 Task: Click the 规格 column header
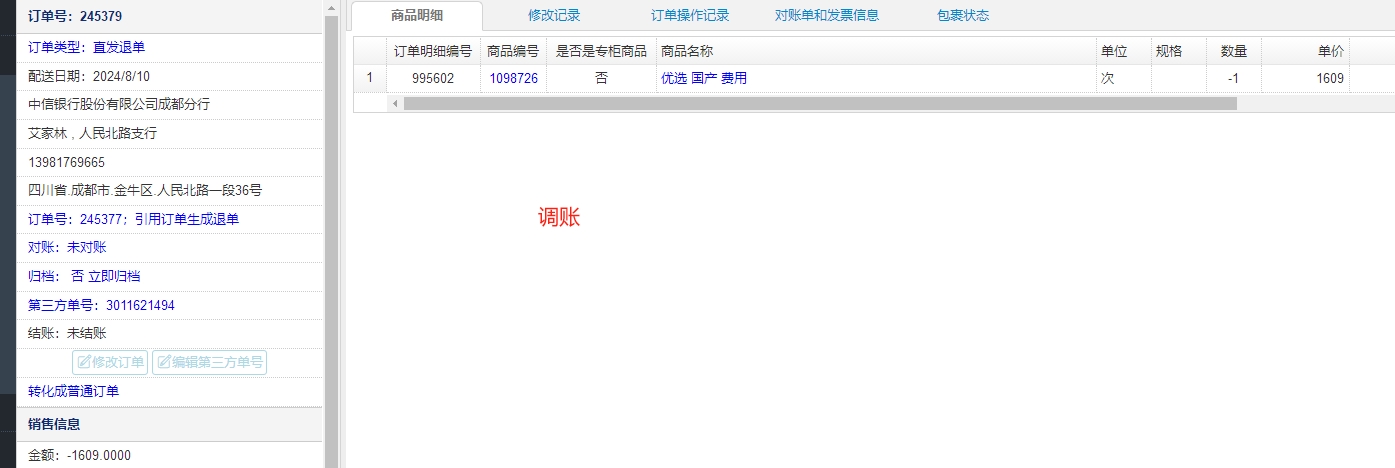pyautogui.click(x=1177, y=51)
